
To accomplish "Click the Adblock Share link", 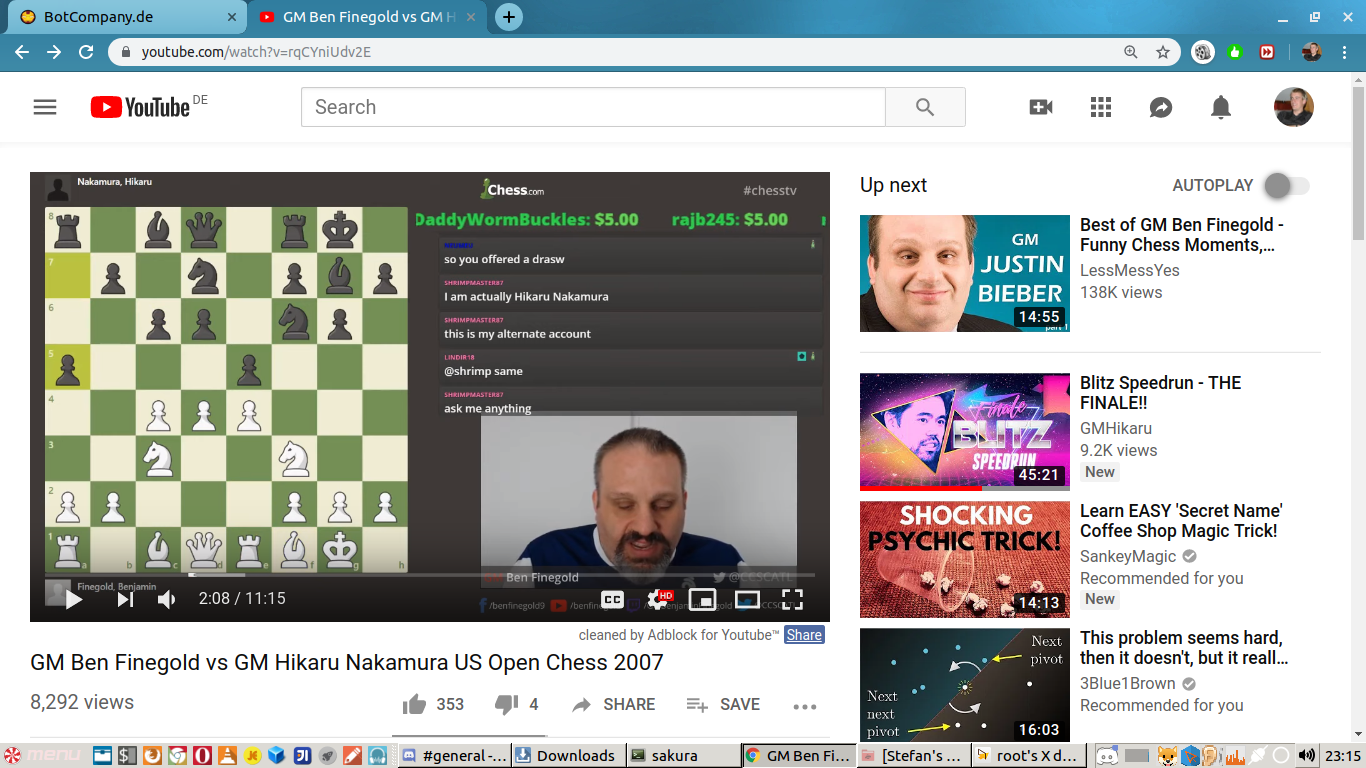I will 804,634.
